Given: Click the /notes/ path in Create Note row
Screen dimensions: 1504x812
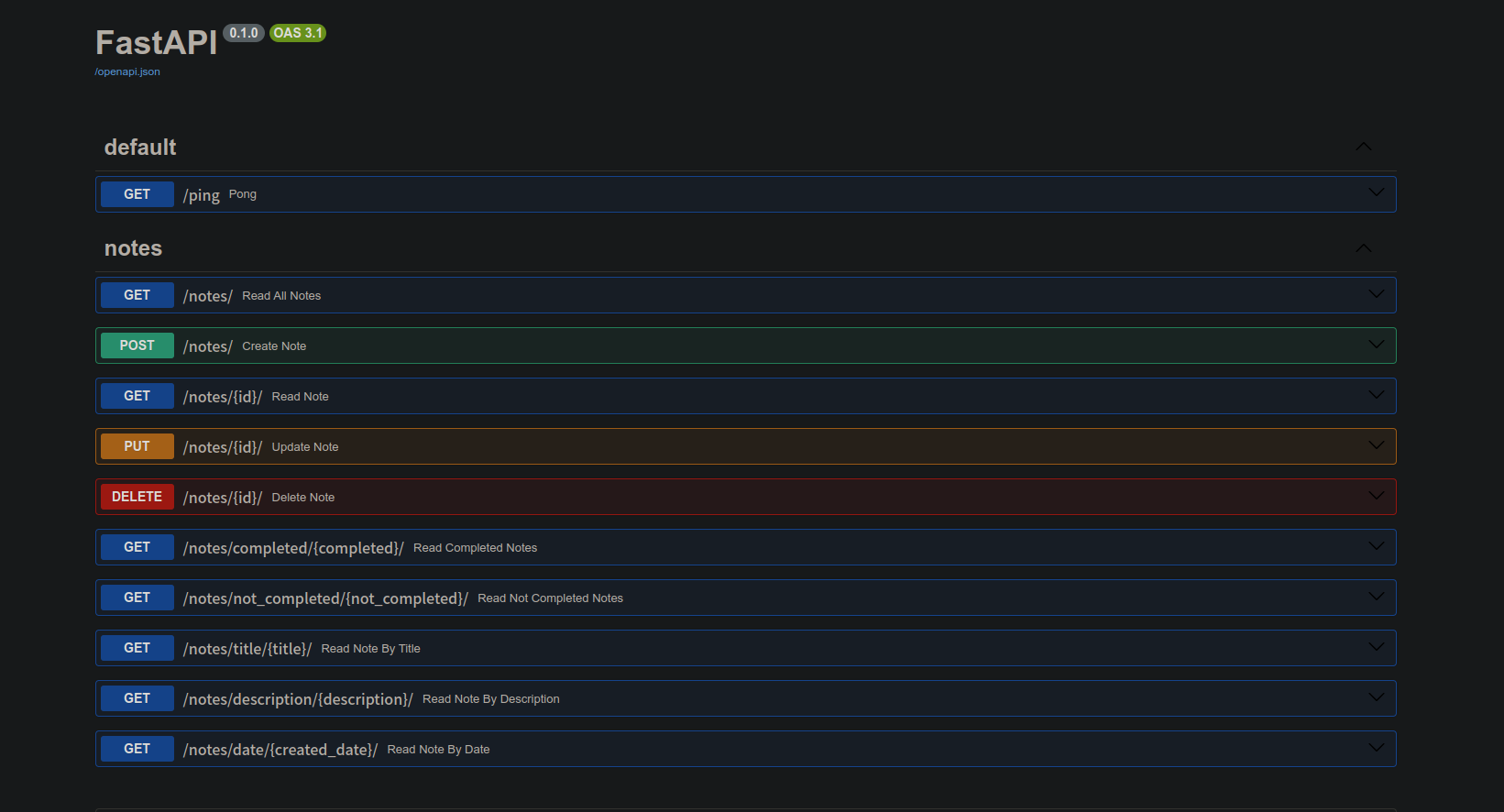Looking at the screenshot, I should click(208, 346).
